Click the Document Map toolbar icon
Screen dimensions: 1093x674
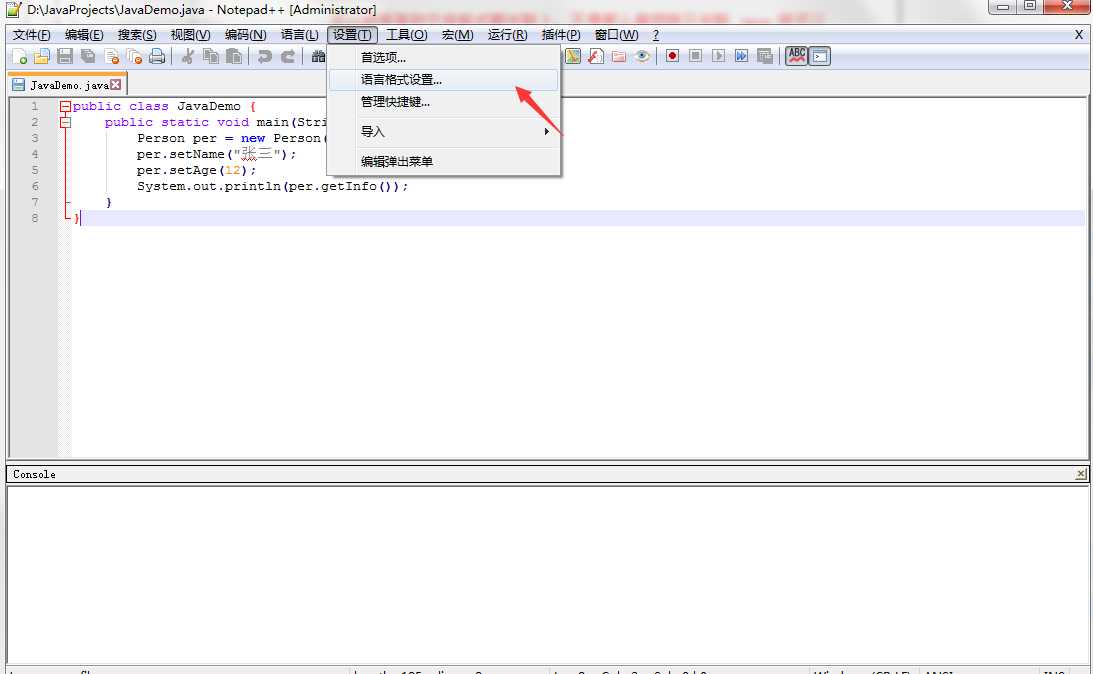click(x=573, y=56)
